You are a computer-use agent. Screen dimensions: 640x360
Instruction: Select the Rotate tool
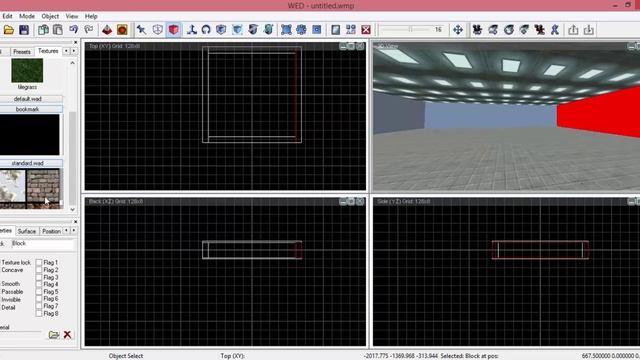click(206, 30)
